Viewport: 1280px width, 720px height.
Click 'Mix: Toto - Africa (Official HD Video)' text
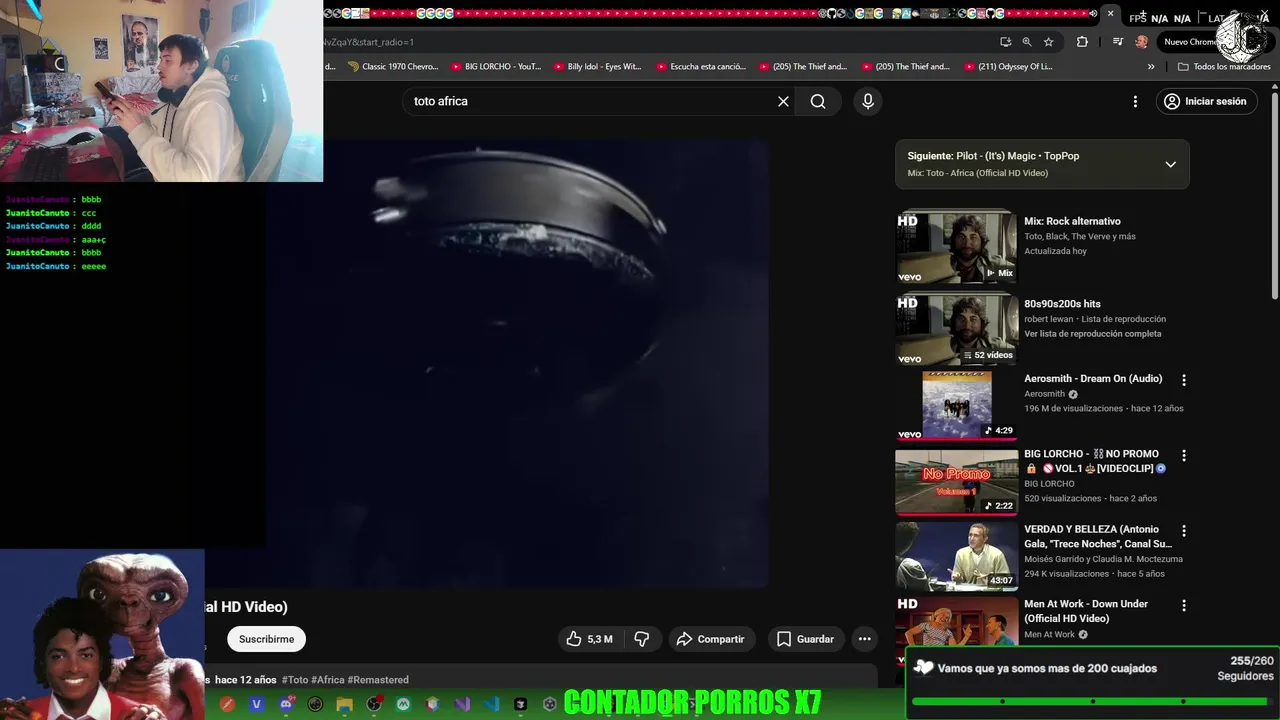[977, 173]
